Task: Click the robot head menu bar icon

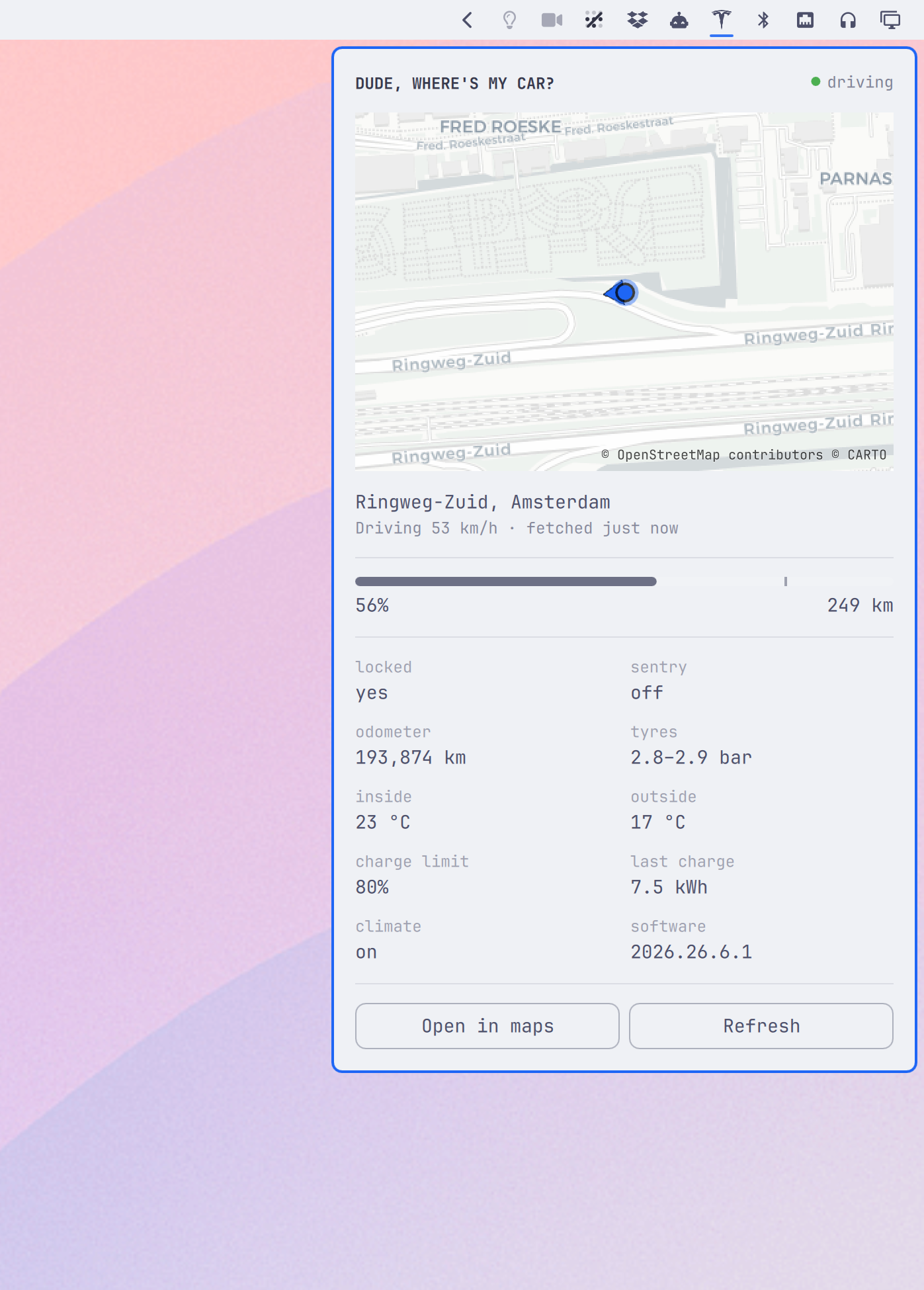Action: point(679,21)
